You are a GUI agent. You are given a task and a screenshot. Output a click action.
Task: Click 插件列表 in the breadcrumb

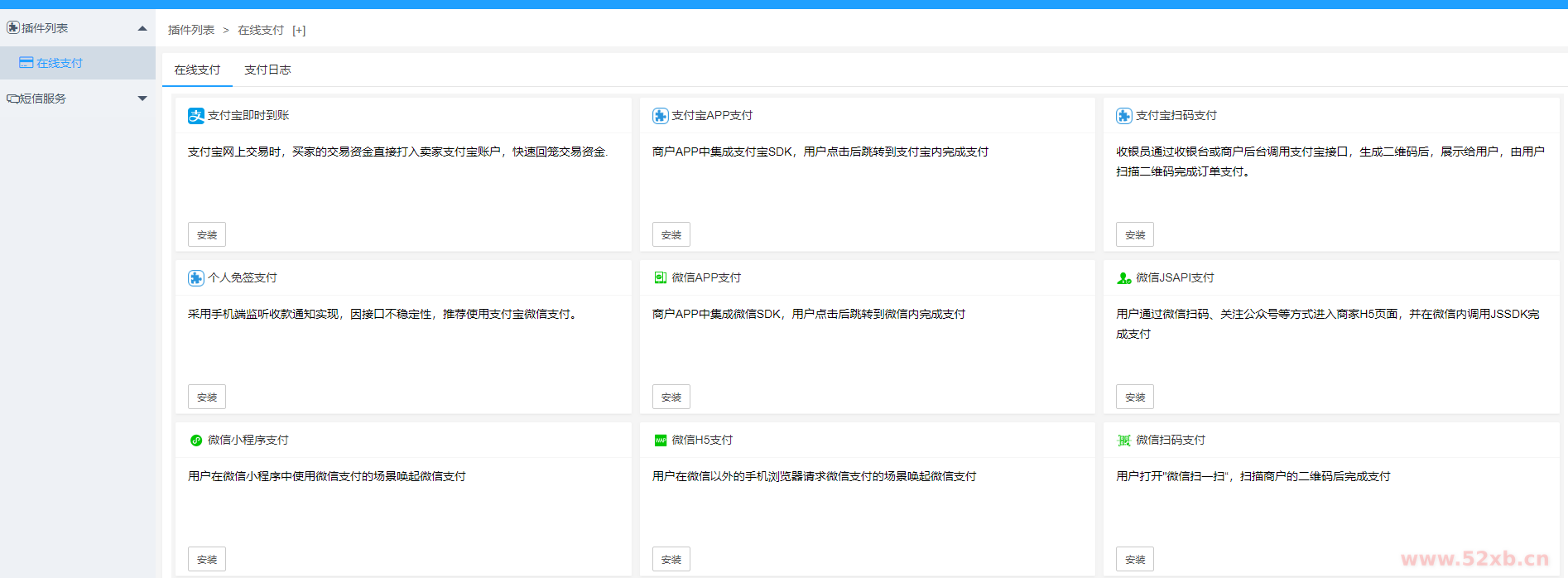coord(191,31)
